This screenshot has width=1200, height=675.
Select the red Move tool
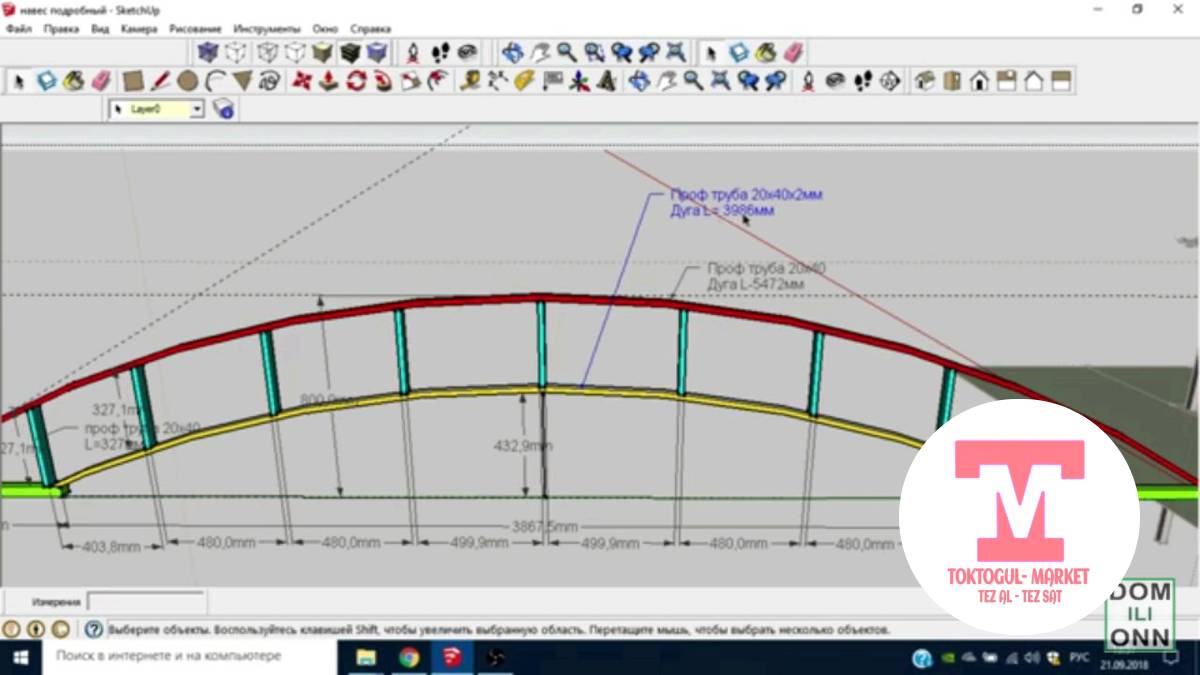click(x=301, y=81)
